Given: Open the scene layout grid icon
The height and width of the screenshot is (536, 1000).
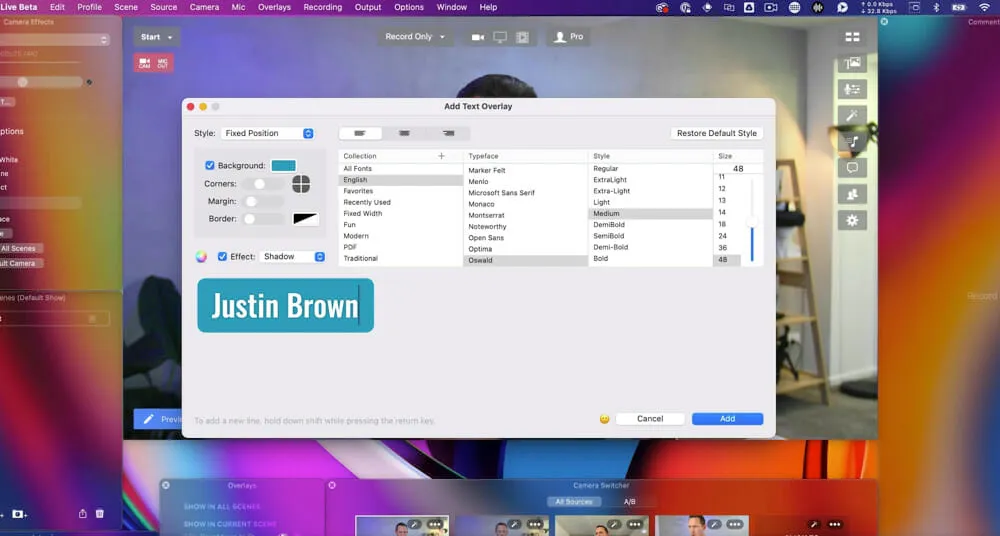Looking at the screenshot, I should tap(852, 37).
